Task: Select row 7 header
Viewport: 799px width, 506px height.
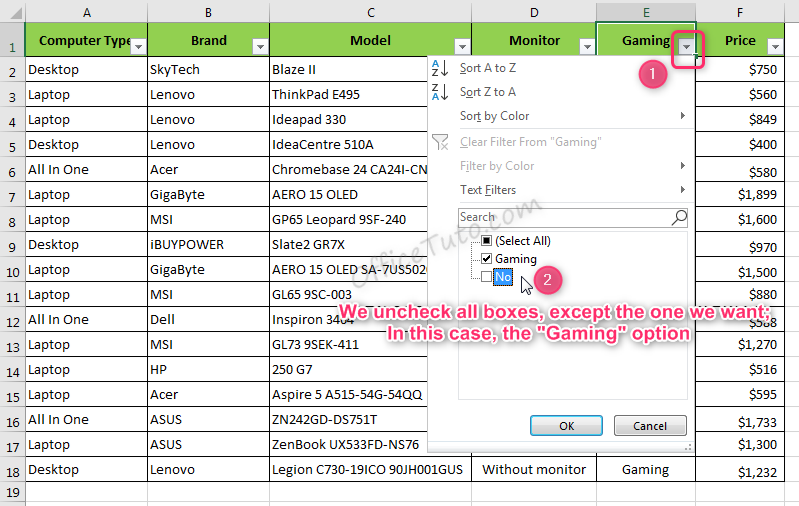Action: [x=12, y=195]
